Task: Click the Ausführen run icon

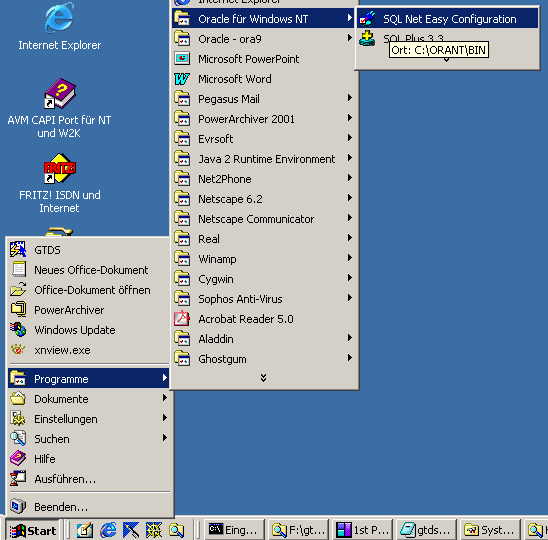Action: 18,478
